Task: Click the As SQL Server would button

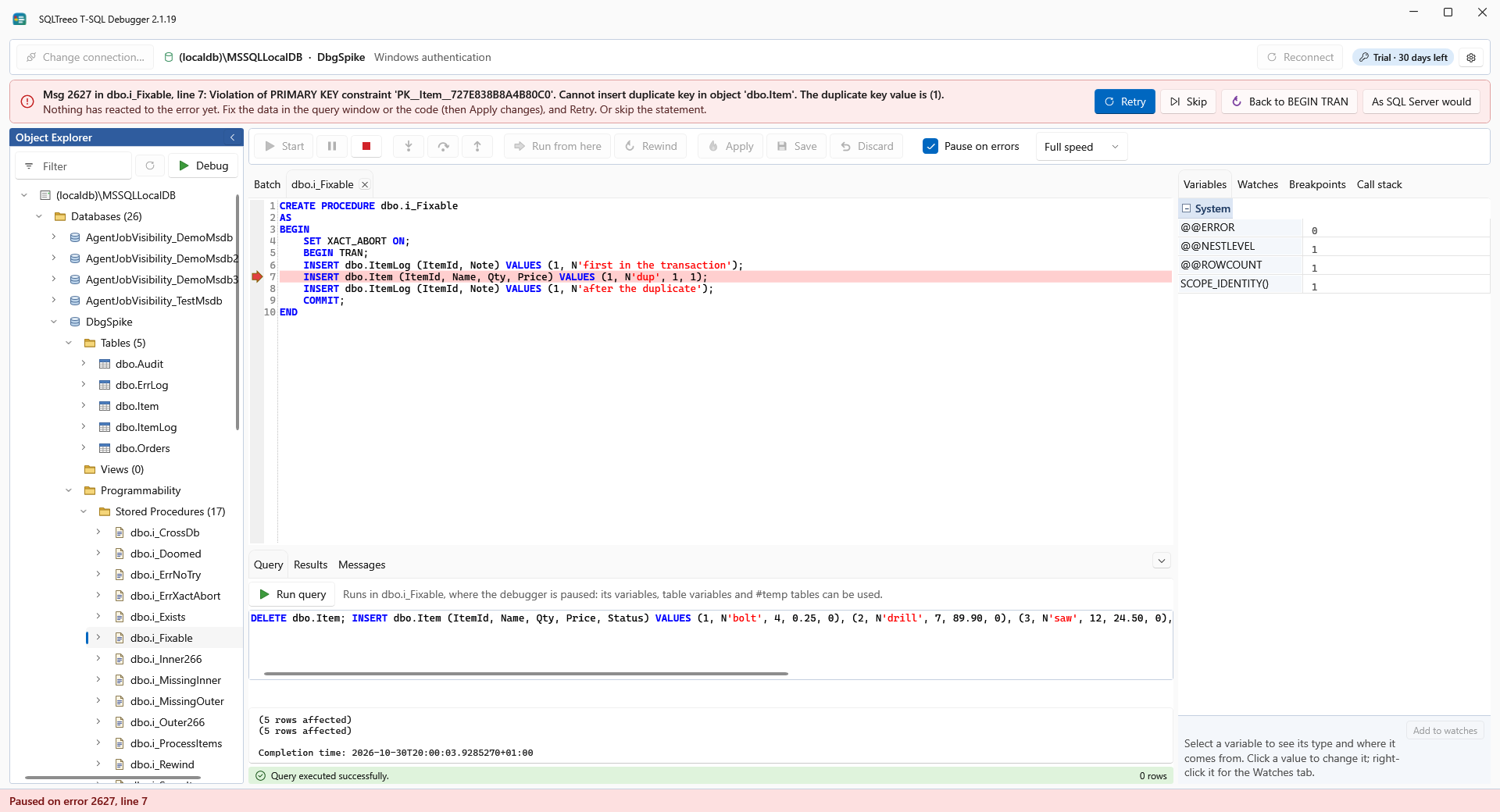Action: coord(1421,101)
